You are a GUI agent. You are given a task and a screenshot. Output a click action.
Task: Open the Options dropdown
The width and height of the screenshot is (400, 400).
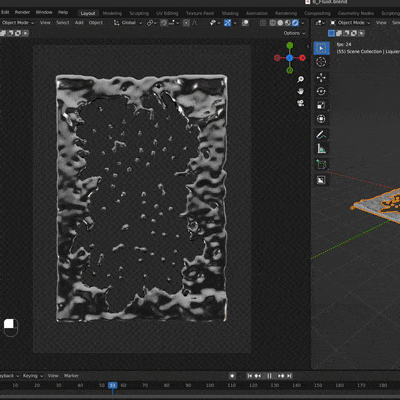tap(294, 33)
